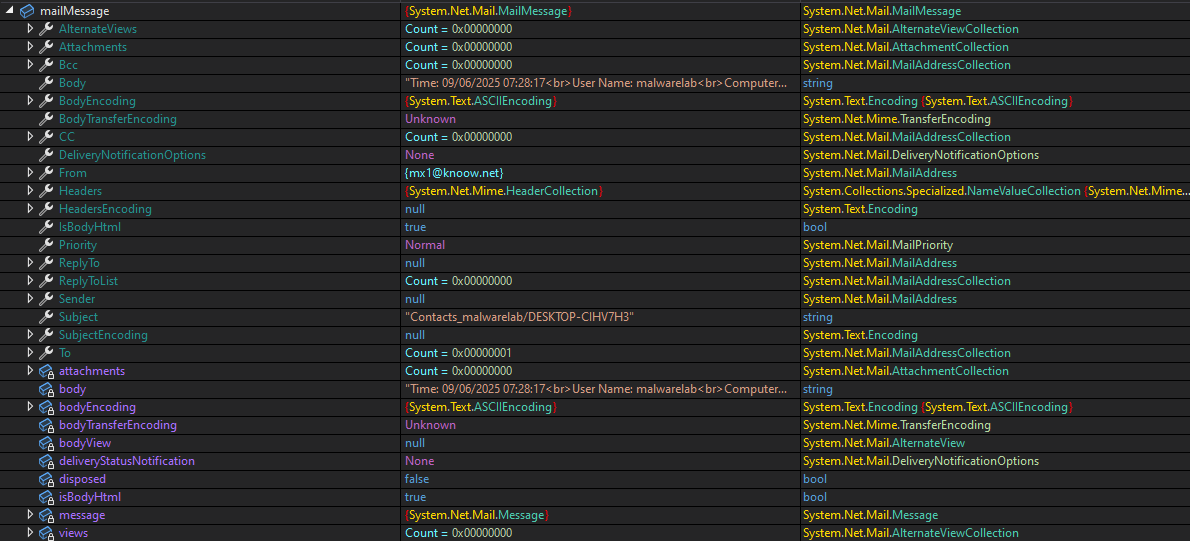Select the AlternateViews property row

[x=97, y=29]
